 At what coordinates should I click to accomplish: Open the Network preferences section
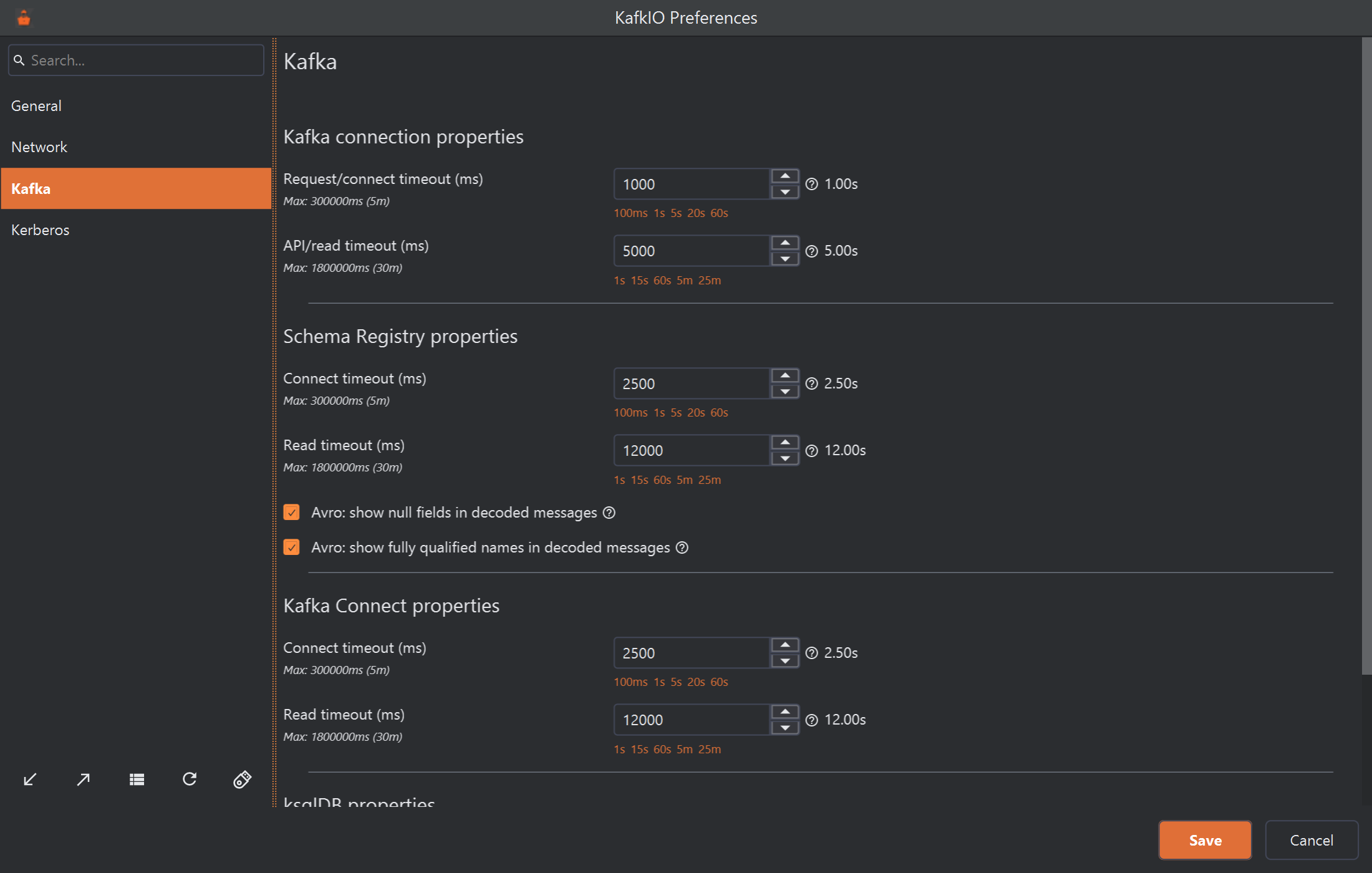coord(136,147)
